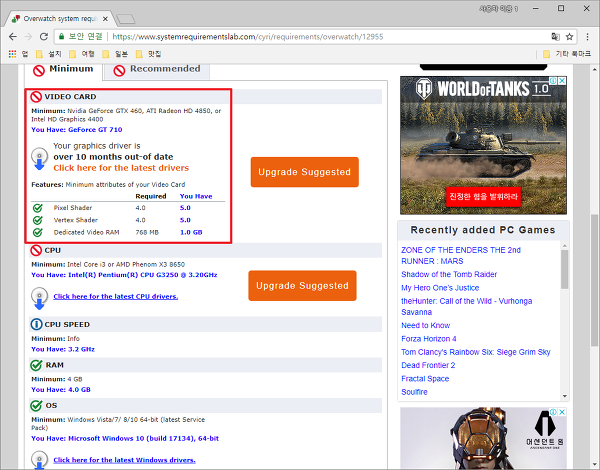
Task: Open the 맛집 bookmark folder
Action: 148,54
